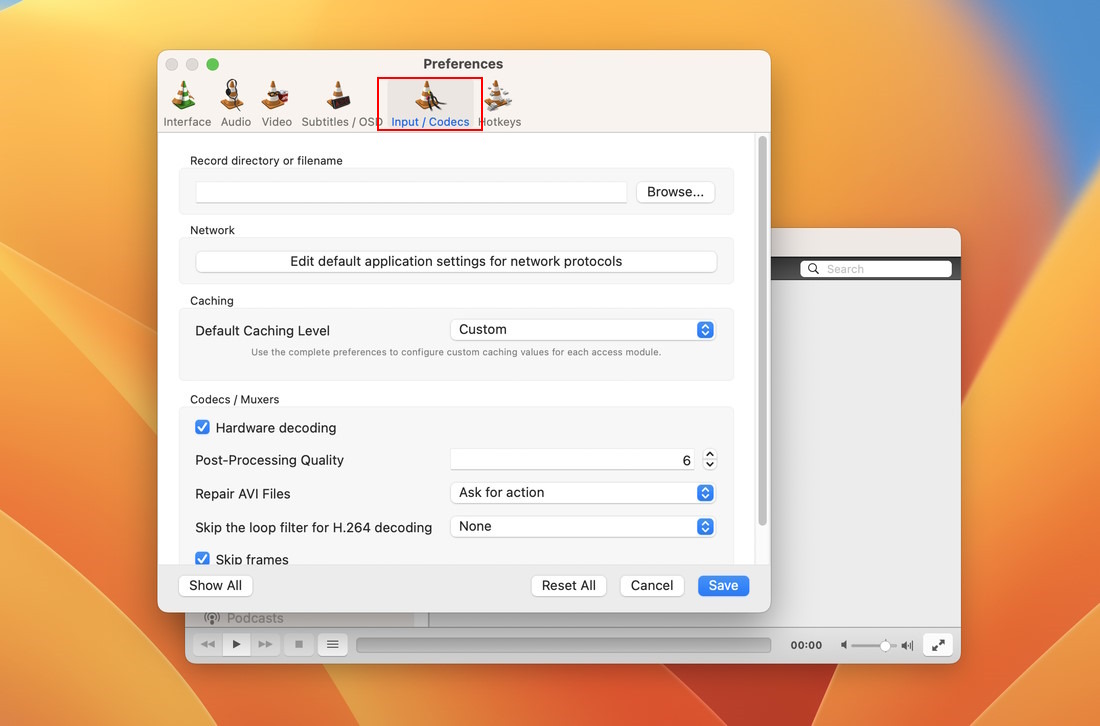Open the Video preferences section
Image resolution: width=1100 pixels, height=726 pixels.
click(x=276, y=100)
